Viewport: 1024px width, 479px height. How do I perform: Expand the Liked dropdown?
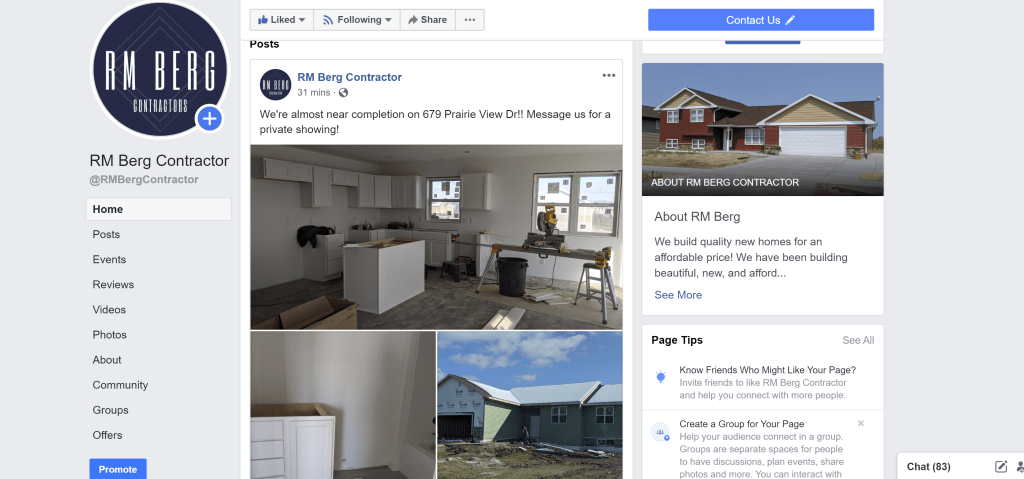coord(281,20)
